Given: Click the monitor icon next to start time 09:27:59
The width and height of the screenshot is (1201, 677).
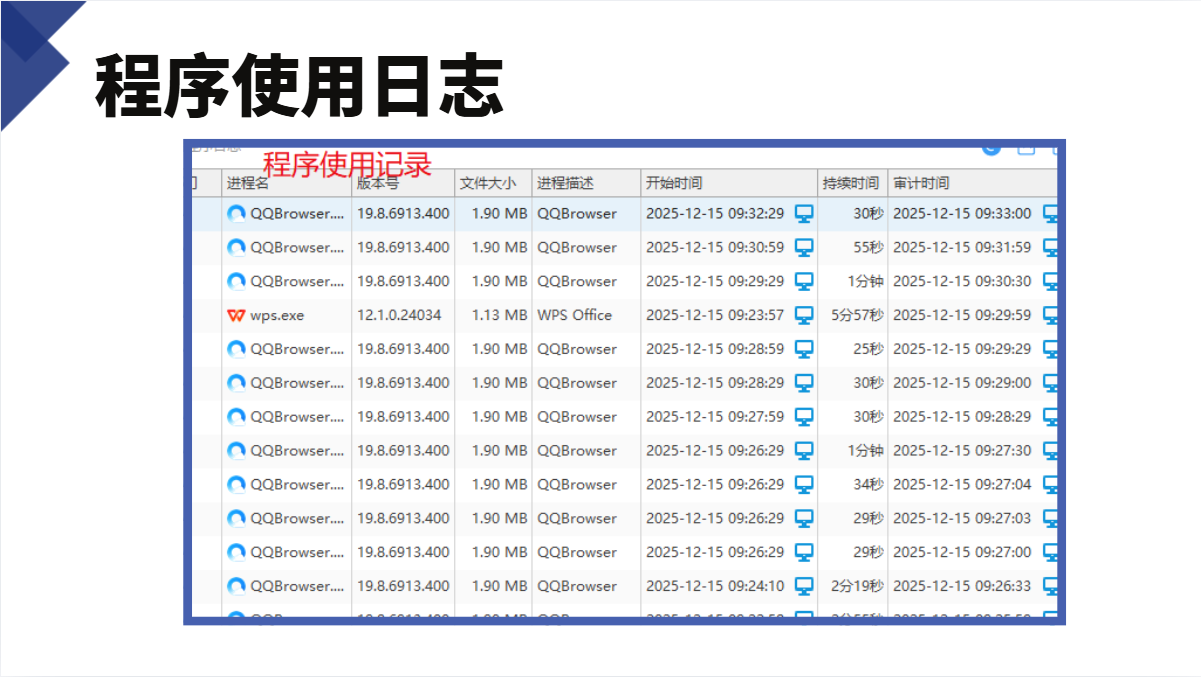Looking at the screenshot, I should [804, 417].
